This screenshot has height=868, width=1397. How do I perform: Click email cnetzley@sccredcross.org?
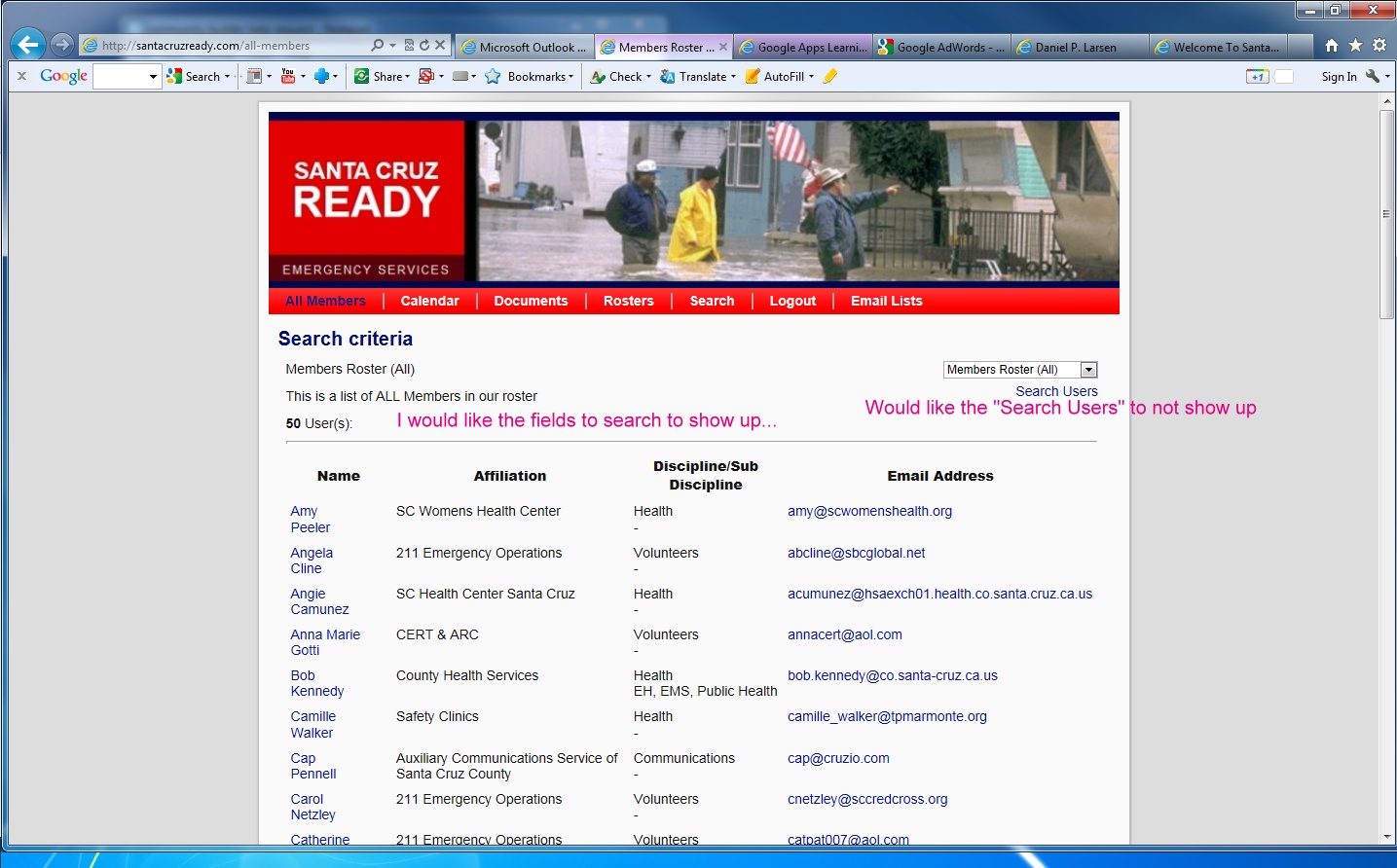coord(867,799)
